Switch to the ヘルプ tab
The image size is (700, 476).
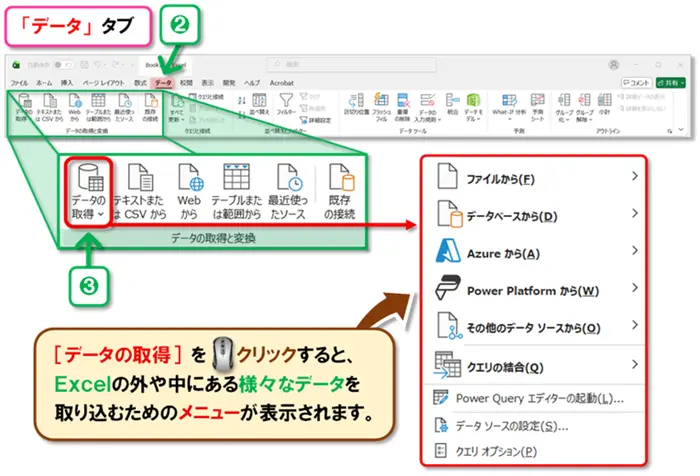click(252, 83)
